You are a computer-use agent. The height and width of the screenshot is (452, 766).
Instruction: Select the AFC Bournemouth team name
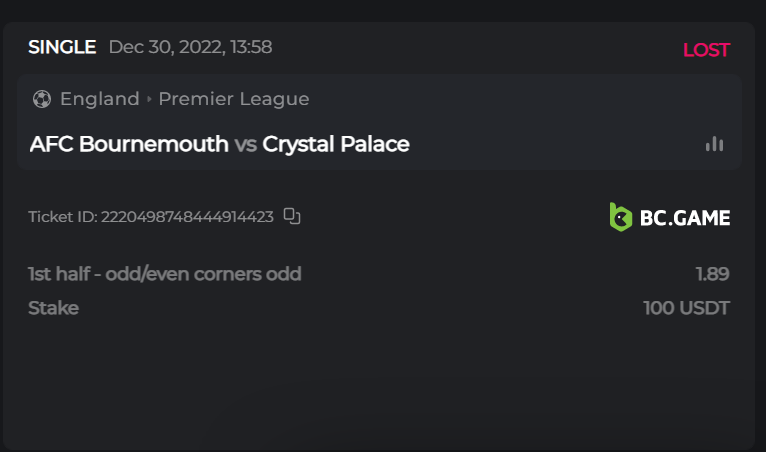tap(129, 144)
